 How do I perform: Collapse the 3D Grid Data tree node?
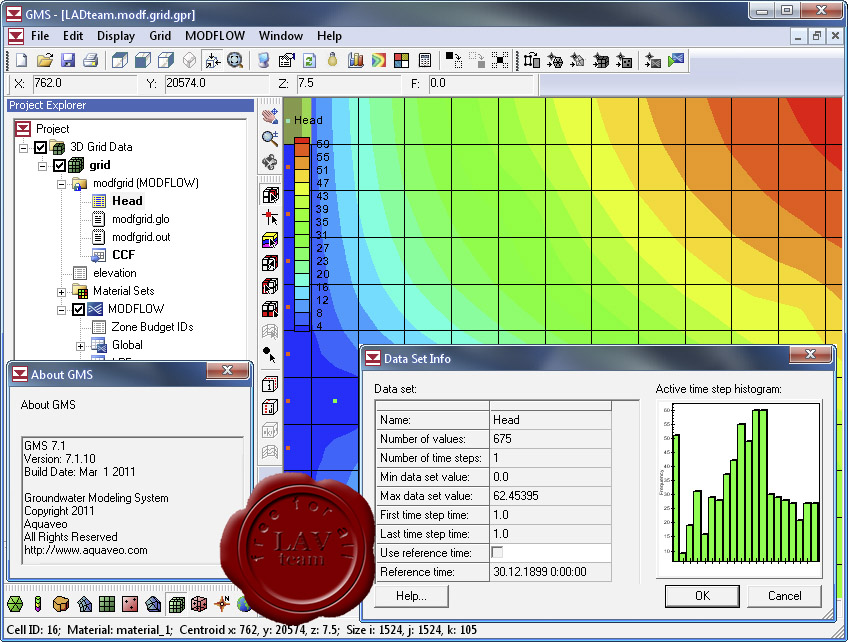coord(23,148)
